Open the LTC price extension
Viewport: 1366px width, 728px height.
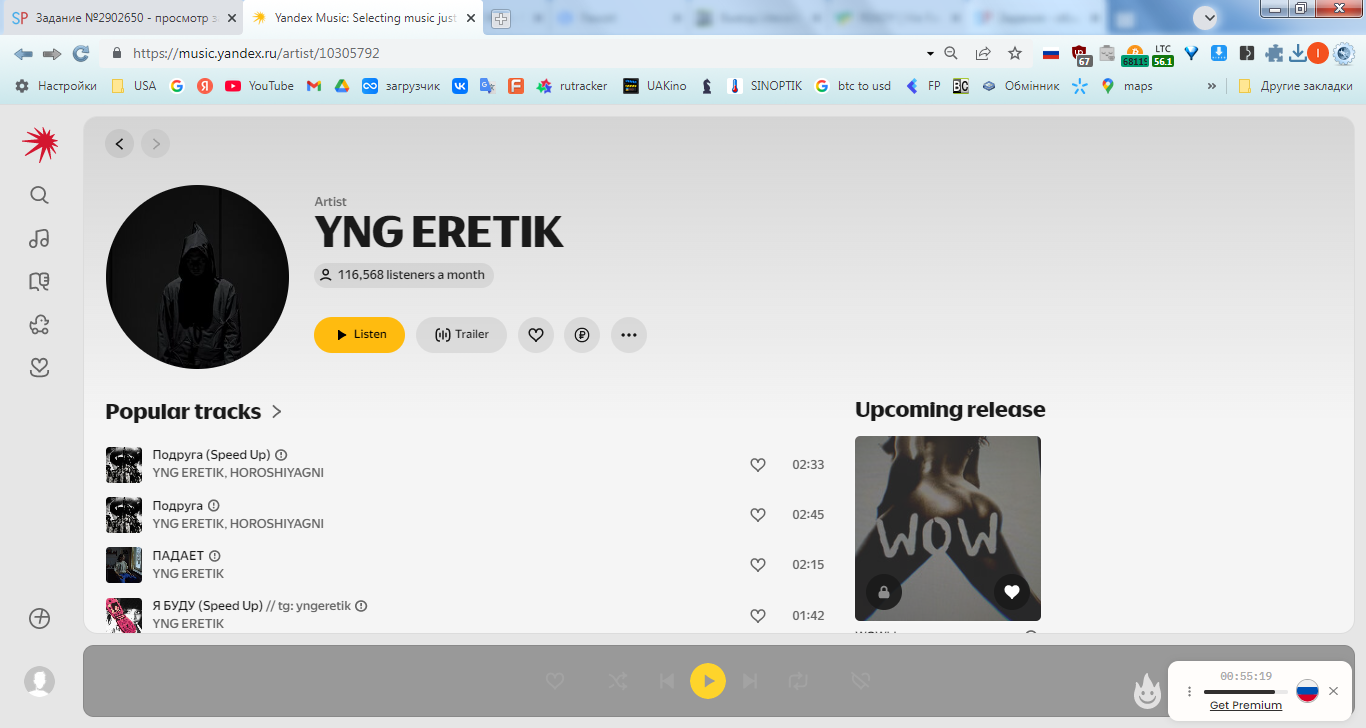[1163, 55]
